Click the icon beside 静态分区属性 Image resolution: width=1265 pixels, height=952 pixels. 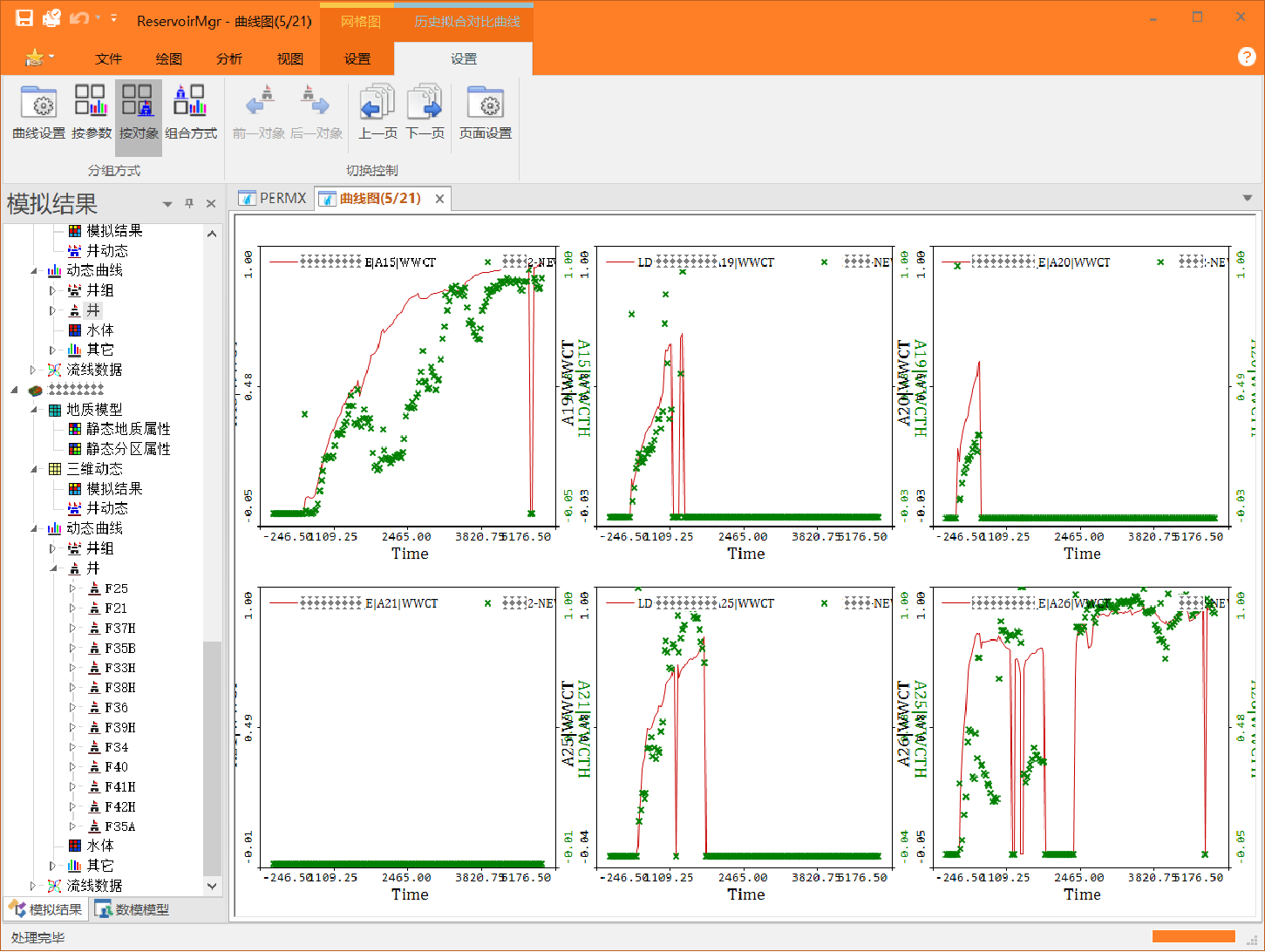[75, 449]
